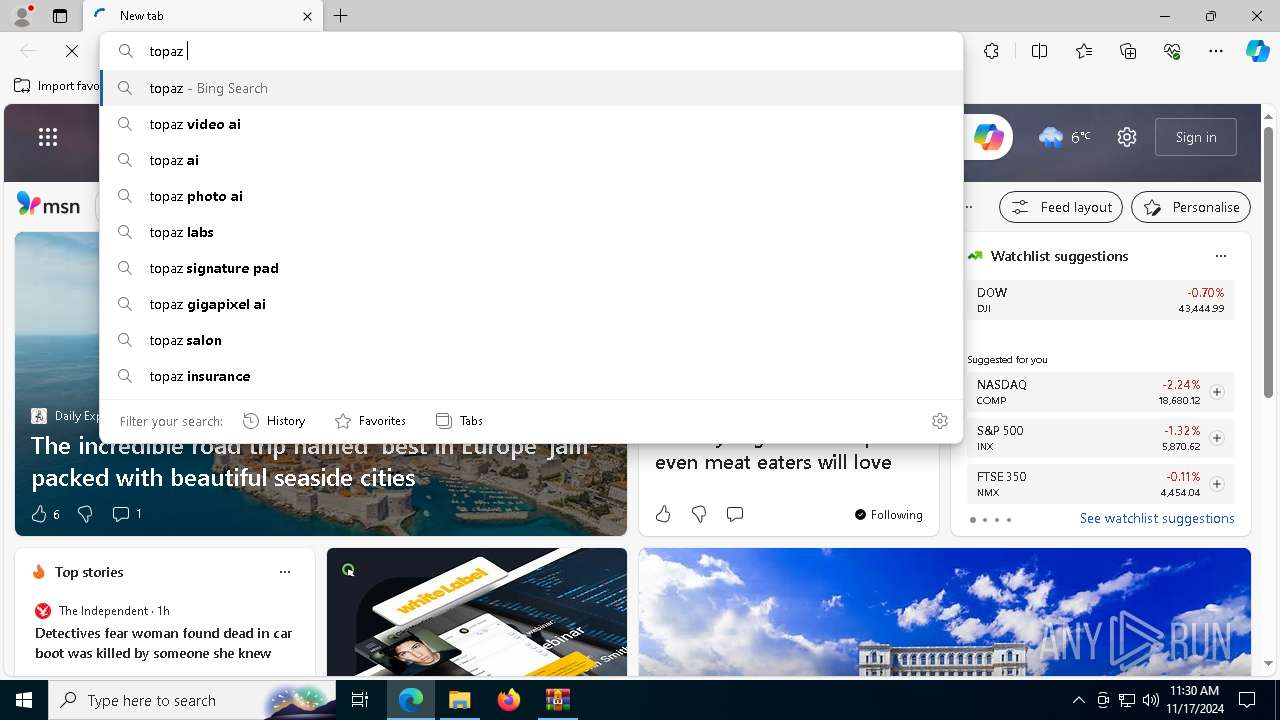Viewport: 1280px width, 720px height.
Task: Like the meat eaters article
Action: coord(663,514)
